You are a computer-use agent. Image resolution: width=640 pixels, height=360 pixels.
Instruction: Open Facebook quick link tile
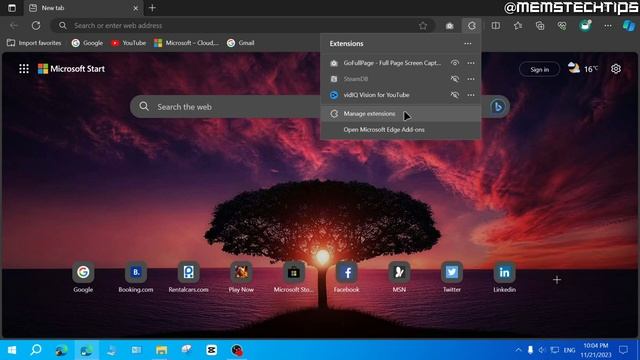click(x=347, y=278)
